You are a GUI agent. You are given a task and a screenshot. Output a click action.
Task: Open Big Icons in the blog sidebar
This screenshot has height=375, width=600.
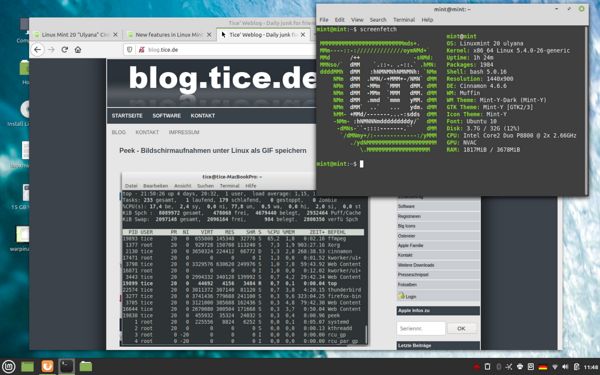438,226
